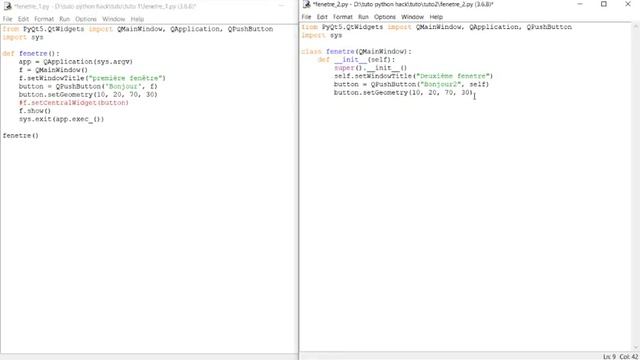
Task: Click 'import sys' line in fenetre_1.py
Action: click(23, 37)
